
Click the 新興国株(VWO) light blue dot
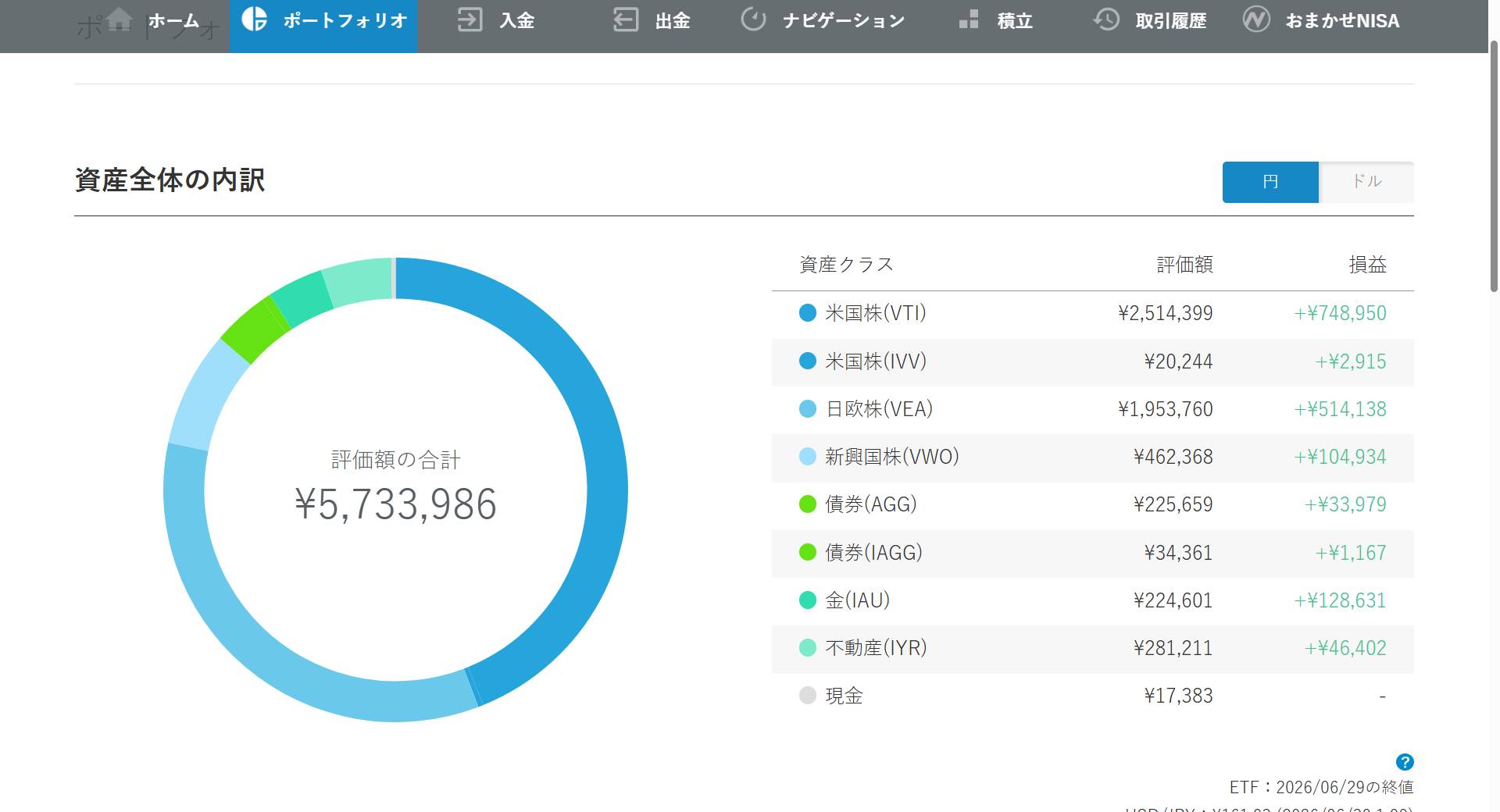coord(808,457)
